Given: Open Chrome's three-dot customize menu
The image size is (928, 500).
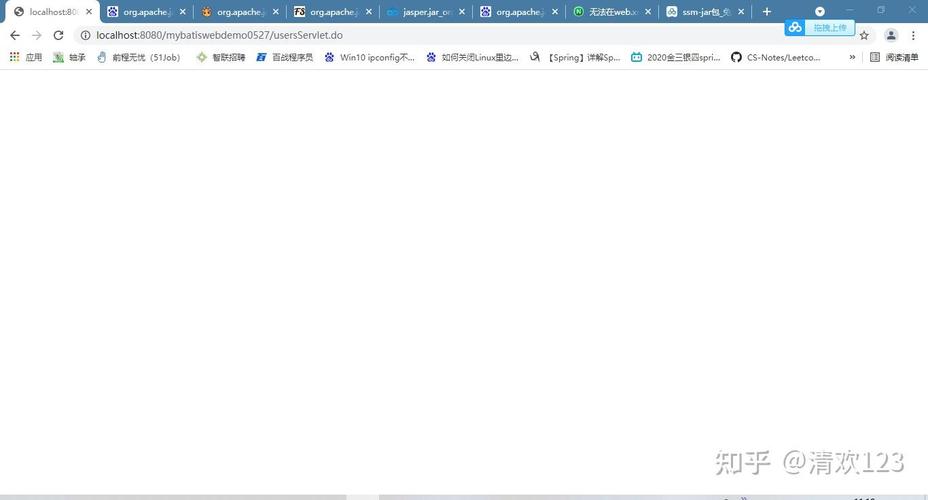Looking at the screenshot, I should click(x=913, y=36).
